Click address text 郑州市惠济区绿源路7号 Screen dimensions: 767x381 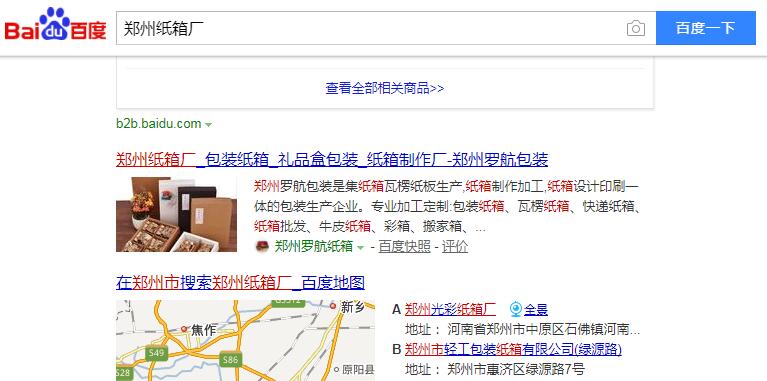(516, 369)
